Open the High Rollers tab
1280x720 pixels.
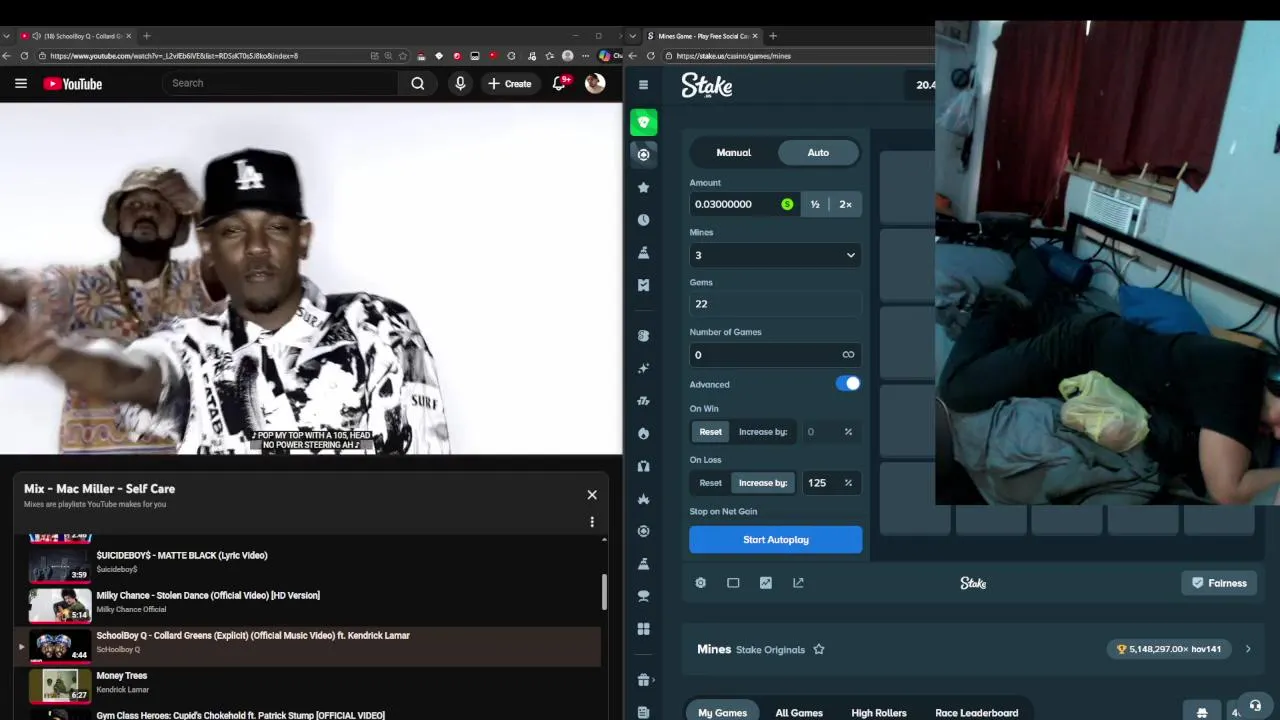(x=879, y=713)
